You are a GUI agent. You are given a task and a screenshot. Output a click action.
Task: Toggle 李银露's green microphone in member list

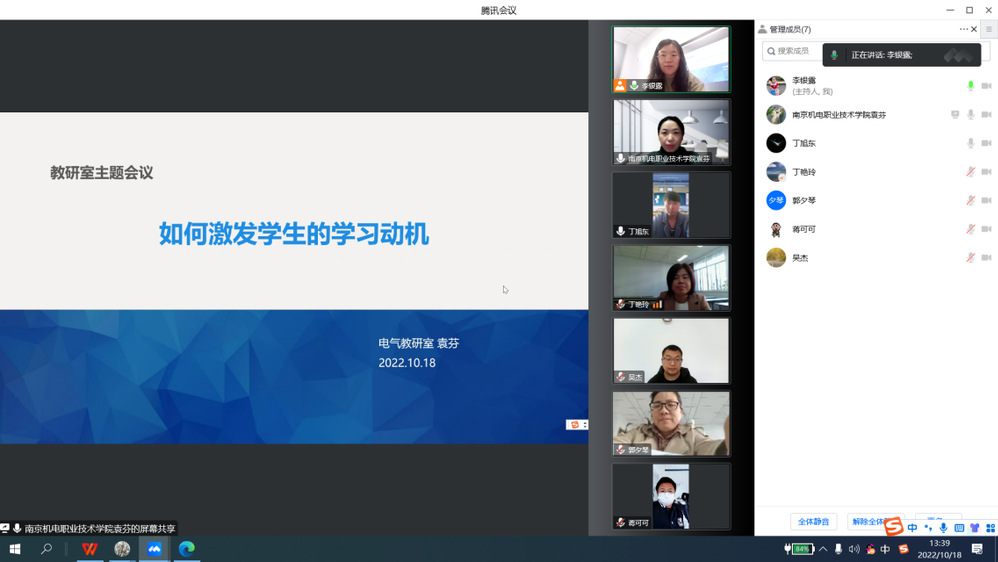click(x=970, y=86)
